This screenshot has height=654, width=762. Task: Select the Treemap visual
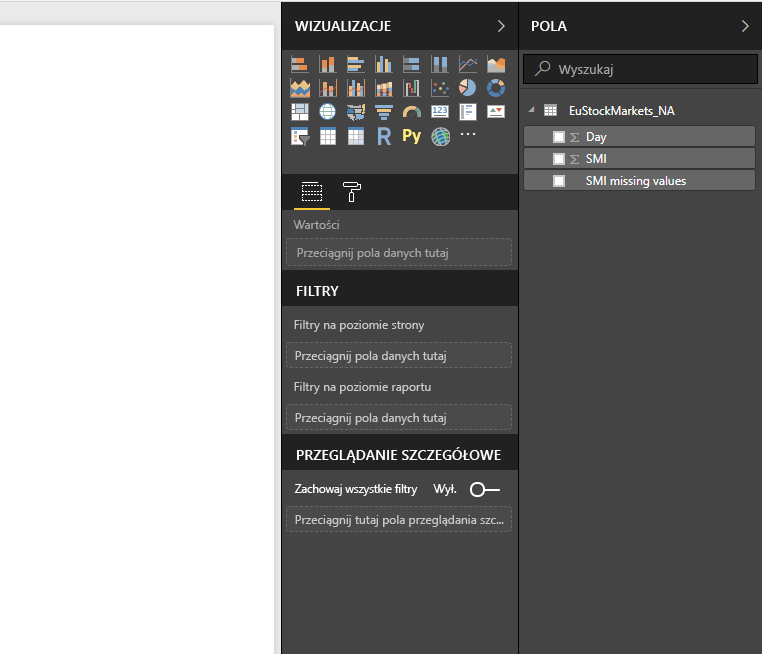(299, 112)
